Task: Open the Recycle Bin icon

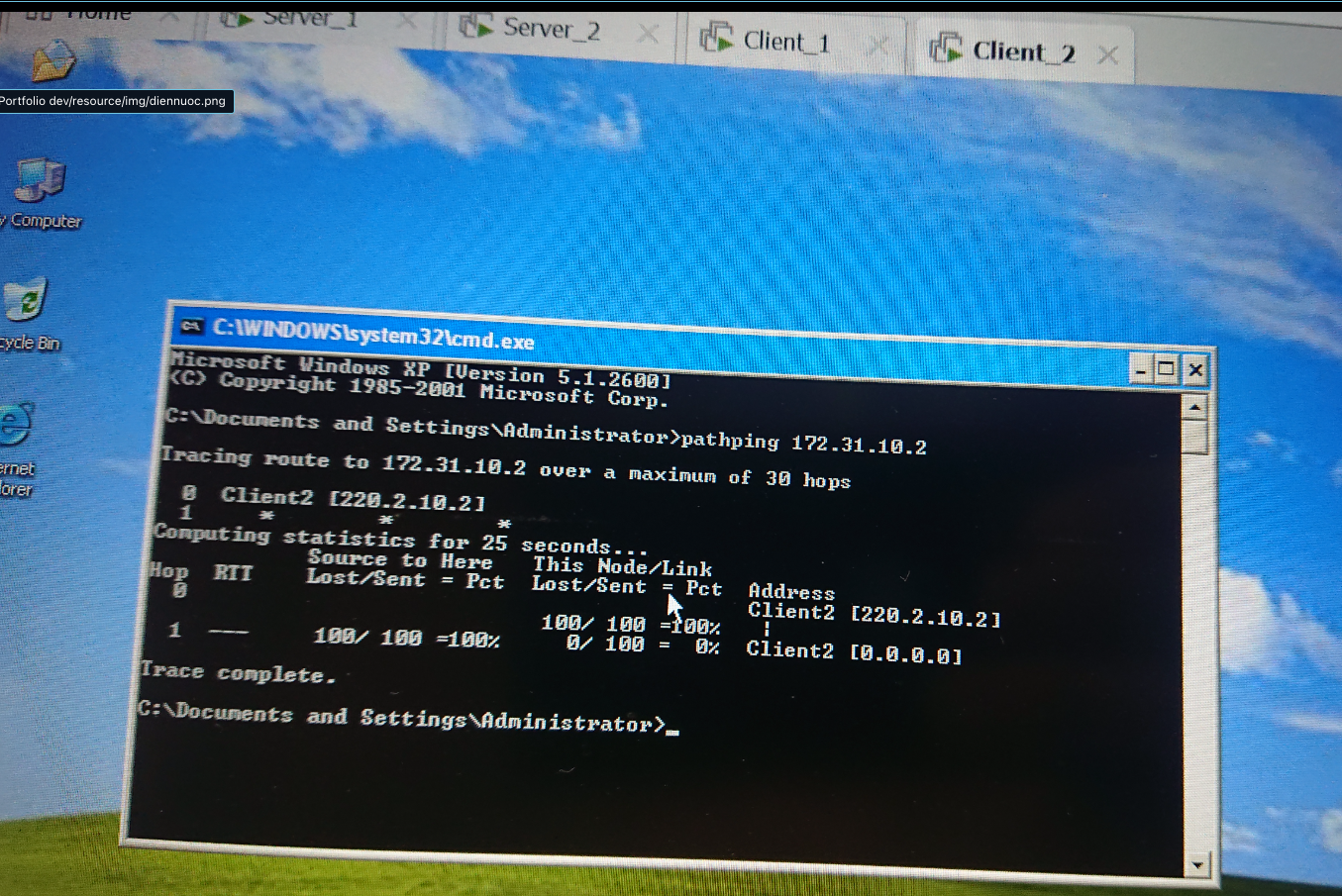Action: (27, 300)
